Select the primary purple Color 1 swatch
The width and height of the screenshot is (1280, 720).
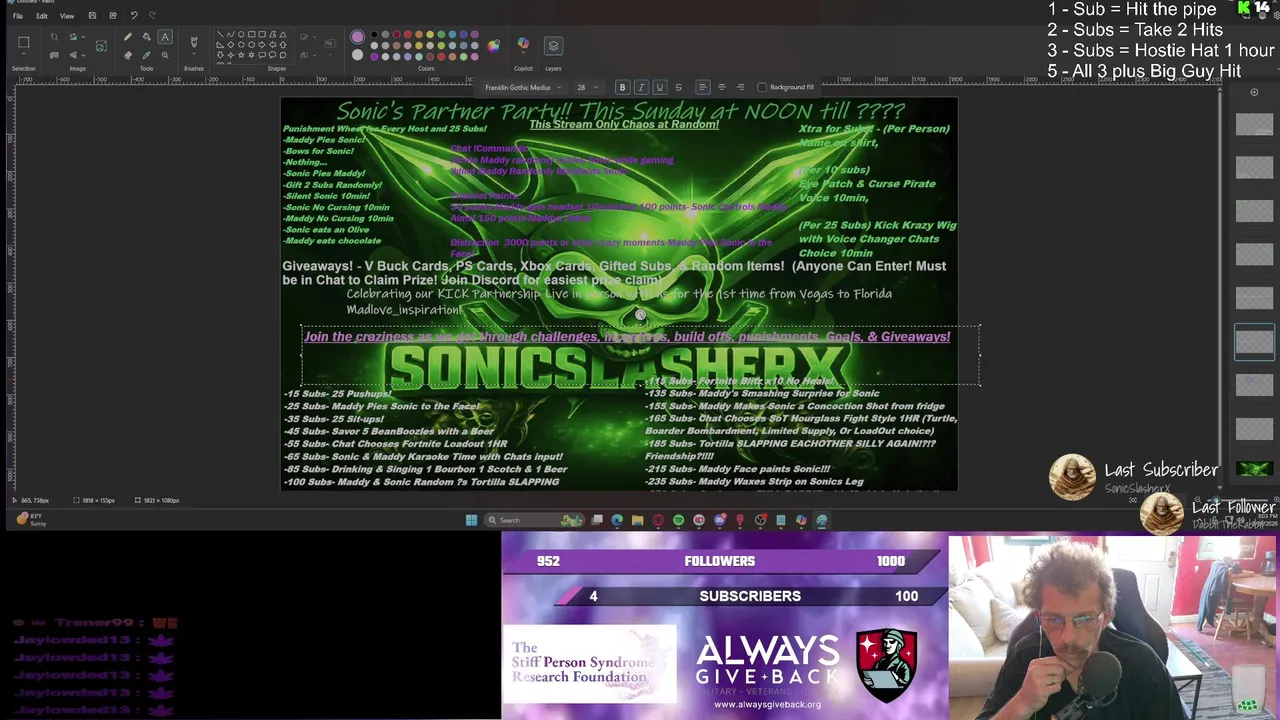point(357,37)
